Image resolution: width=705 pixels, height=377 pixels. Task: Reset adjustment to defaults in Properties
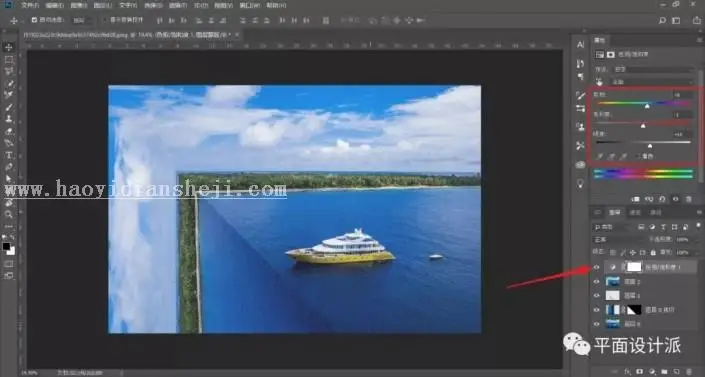click(662, 199)
